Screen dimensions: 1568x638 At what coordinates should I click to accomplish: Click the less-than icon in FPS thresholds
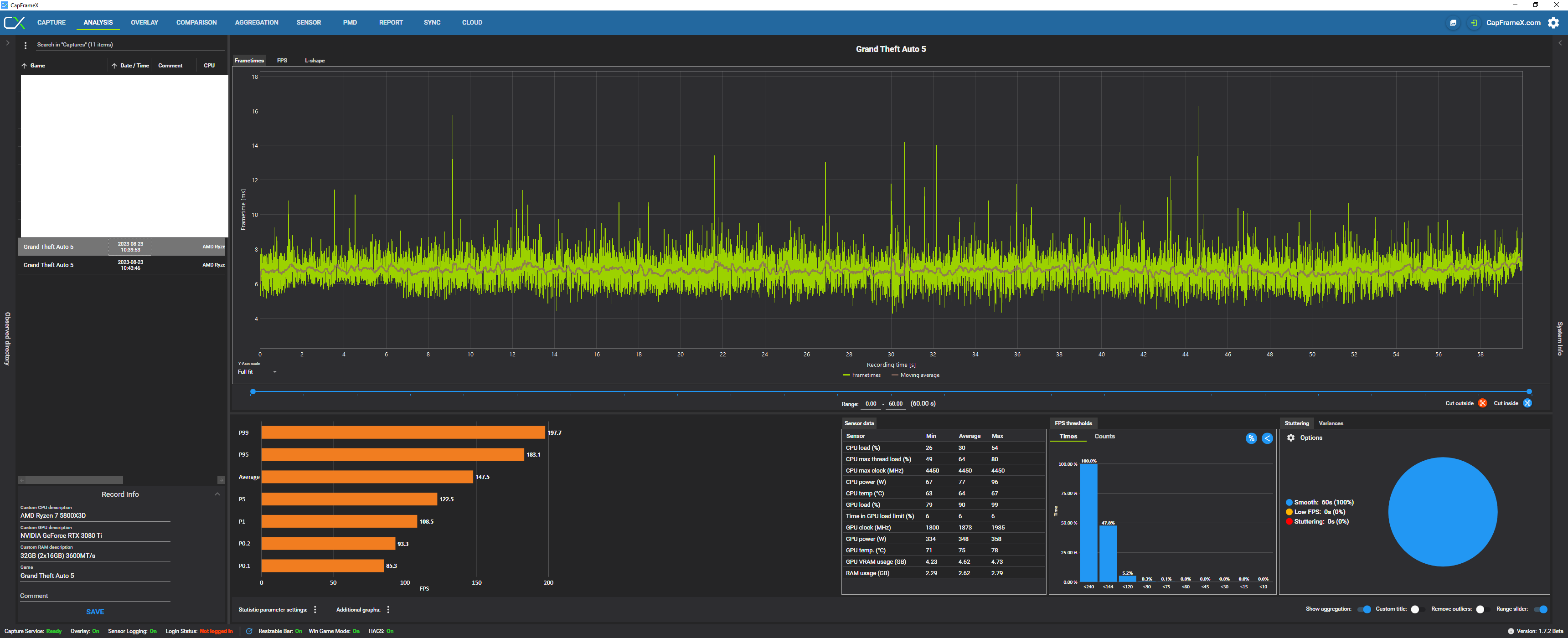point(1267,438)
